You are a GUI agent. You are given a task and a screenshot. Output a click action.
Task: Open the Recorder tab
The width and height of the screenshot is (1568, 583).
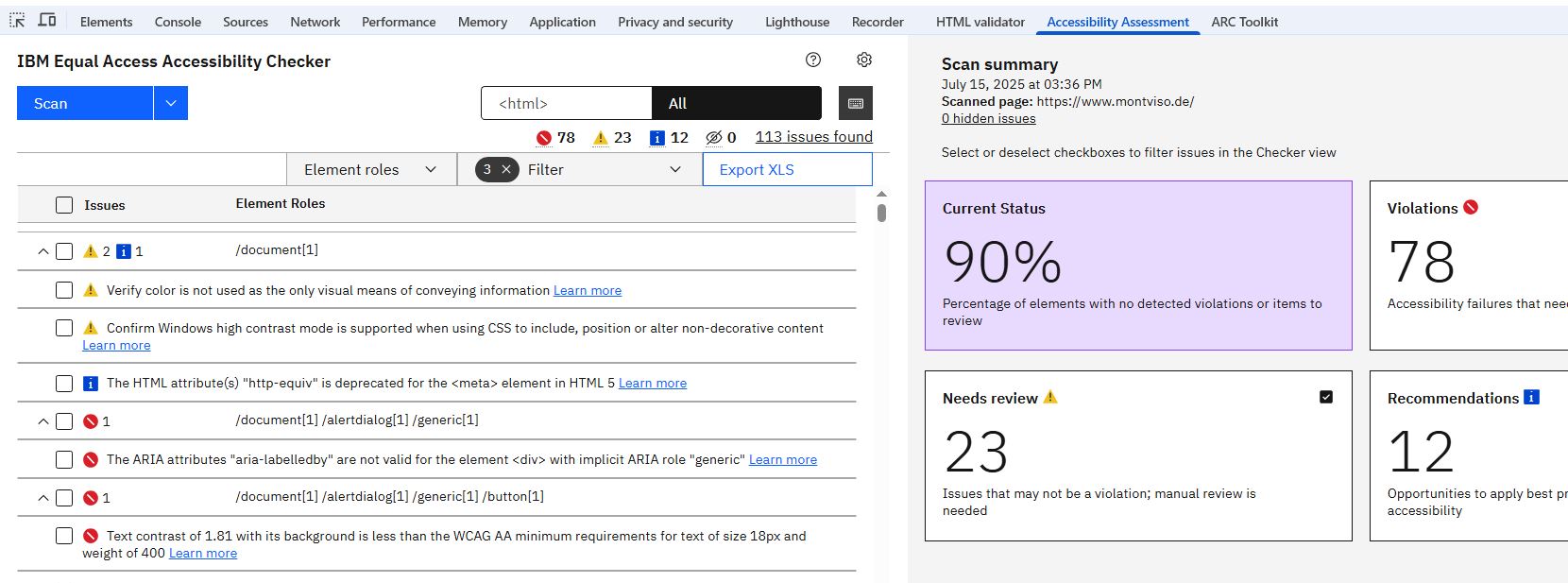[878, 22]
